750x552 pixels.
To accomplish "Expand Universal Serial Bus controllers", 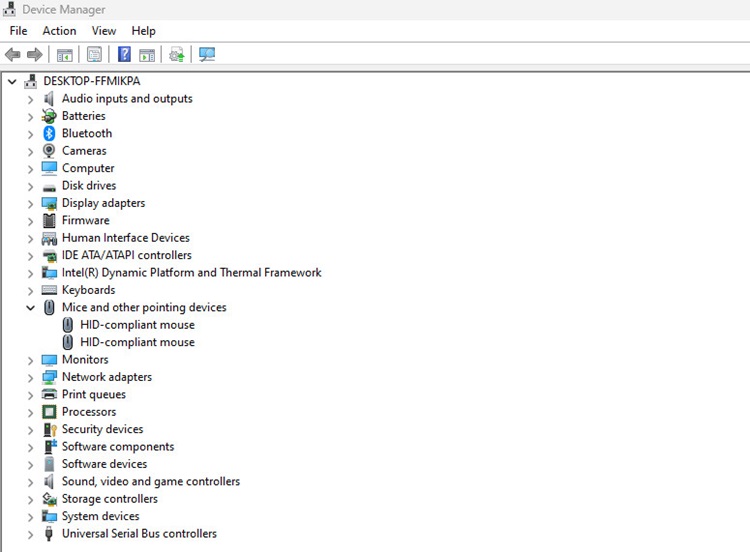I will pyautogui.click(x=30, y=534).
